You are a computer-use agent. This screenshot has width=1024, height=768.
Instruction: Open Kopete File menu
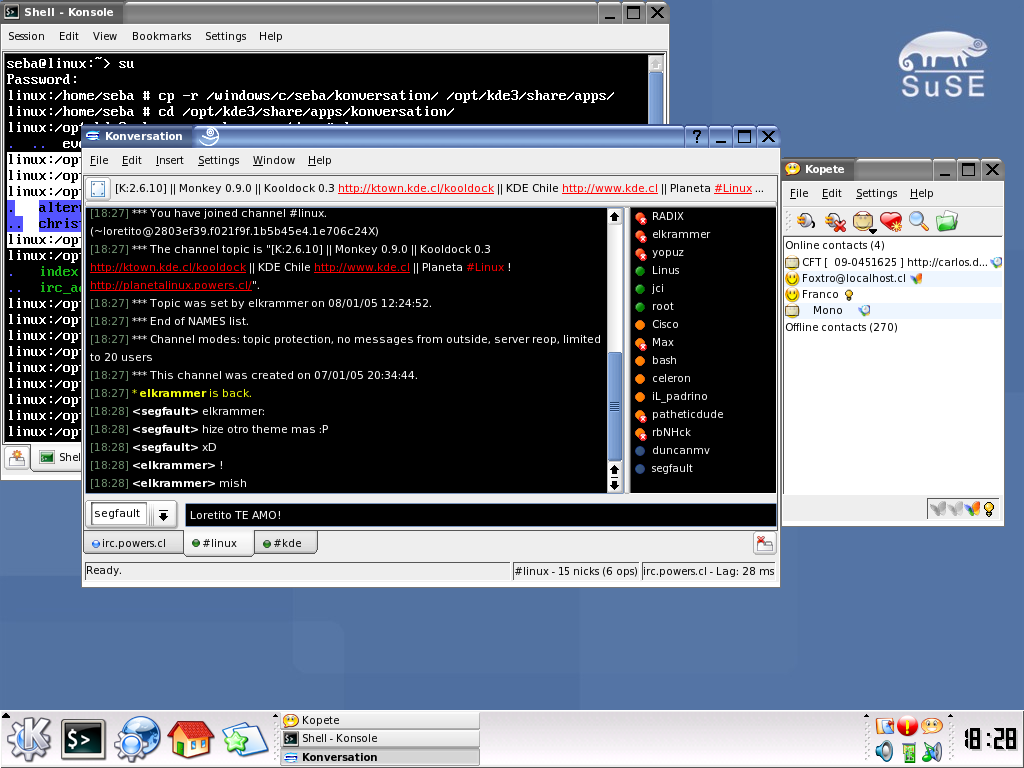click(x=799, y=193)
